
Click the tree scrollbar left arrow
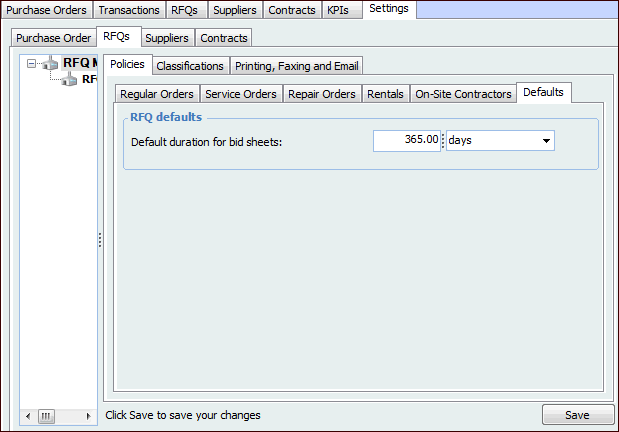(28, 416)
